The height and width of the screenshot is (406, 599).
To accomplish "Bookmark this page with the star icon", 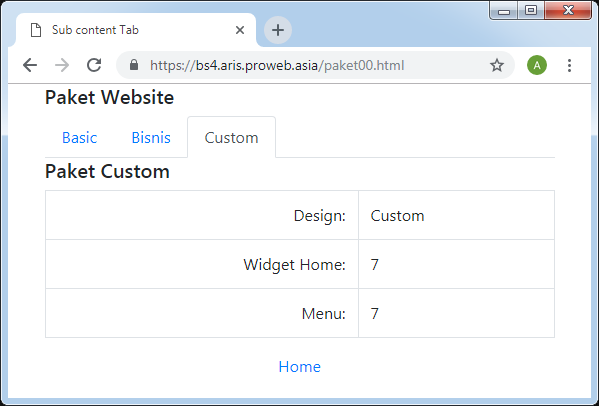I will (x=497, y=65).
